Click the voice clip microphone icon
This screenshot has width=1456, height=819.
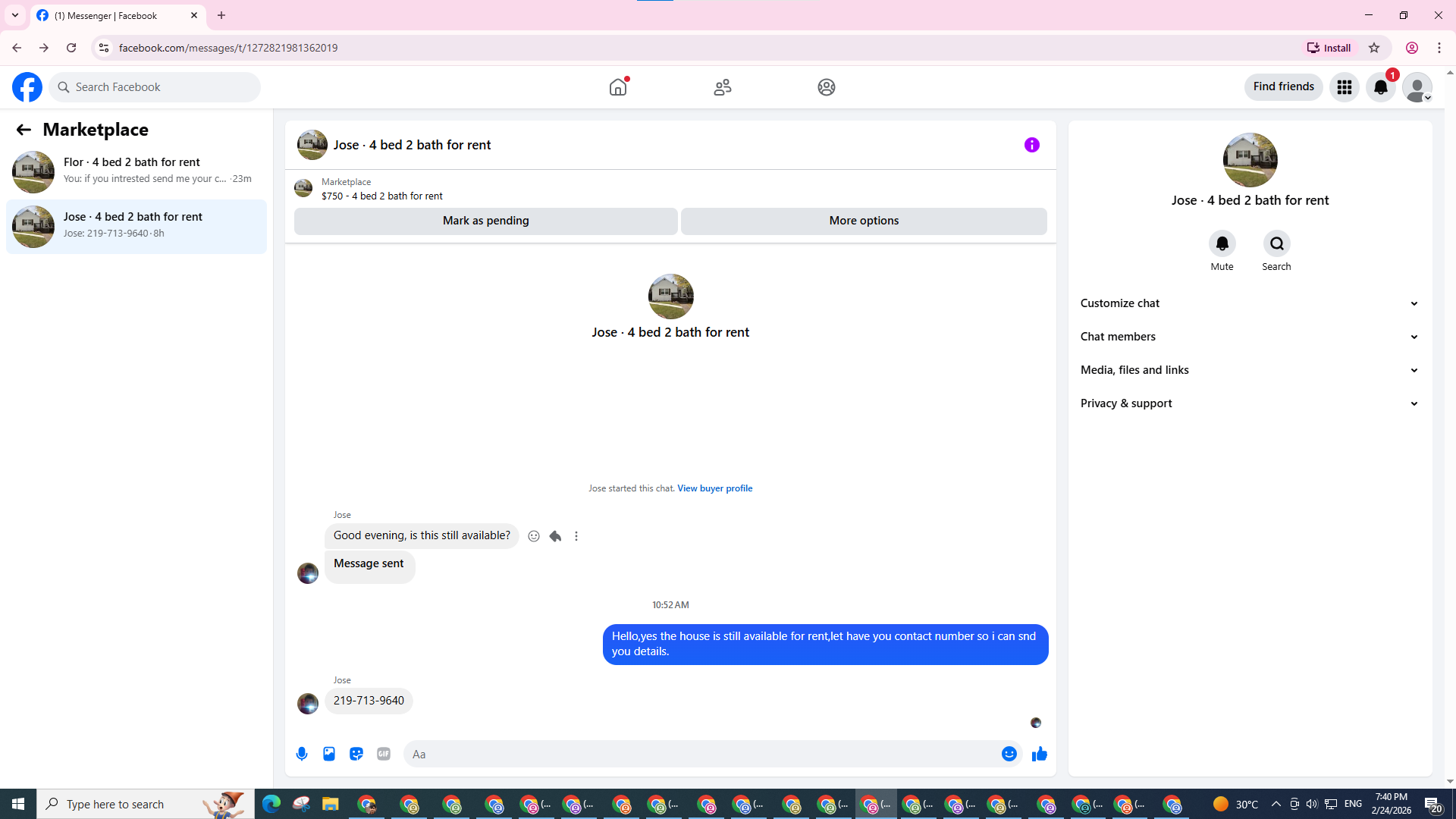coord(302,754)
